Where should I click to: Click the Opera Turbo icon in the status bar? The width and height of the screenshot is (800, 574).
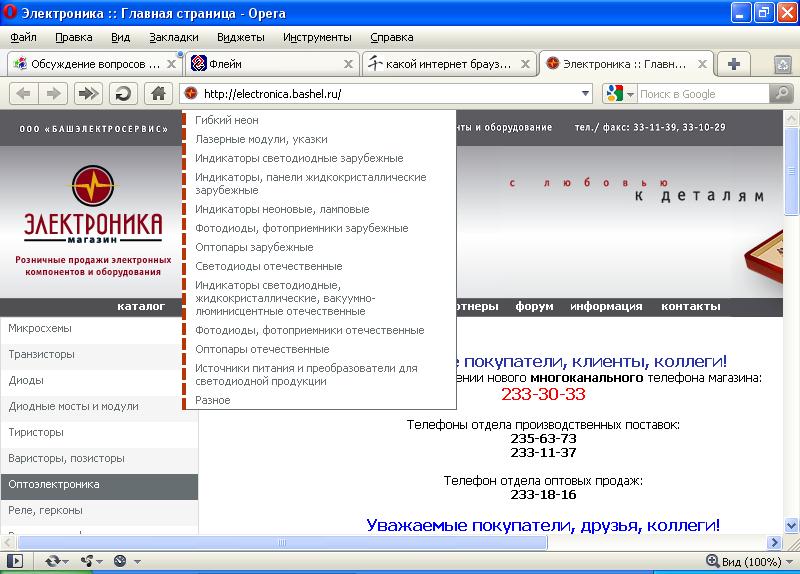coord(120,562)
